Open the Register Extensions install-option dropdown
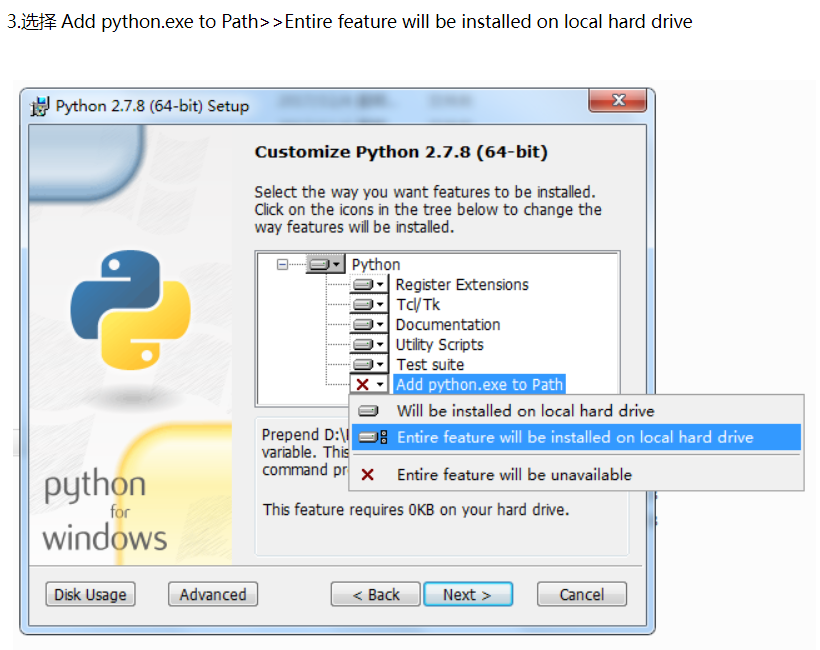The height and width of the screenshot is (650, 820). [369, 284]
